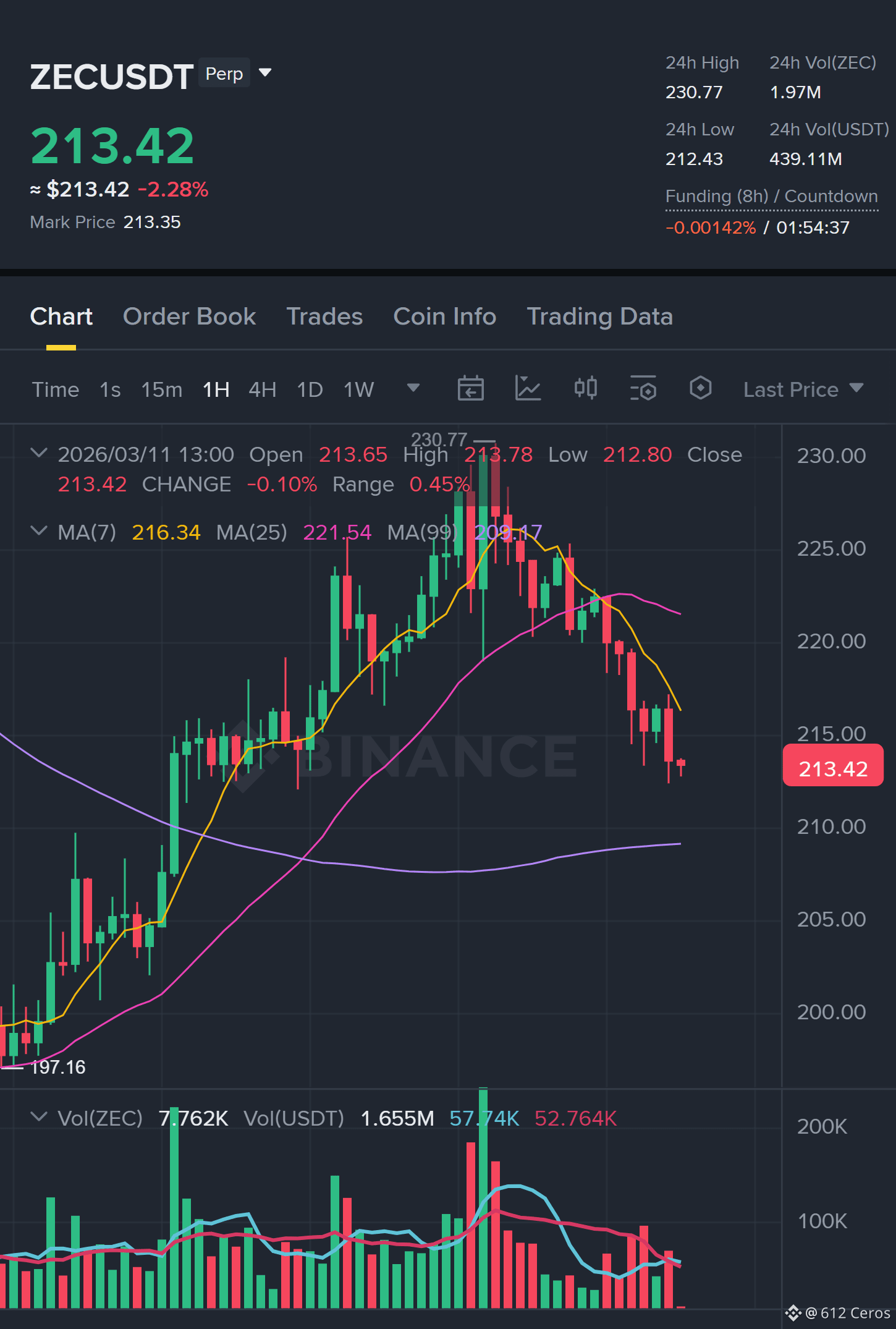Open the Coin Info tab
This screenshot has height=1329, width=896.
(444, 316)
